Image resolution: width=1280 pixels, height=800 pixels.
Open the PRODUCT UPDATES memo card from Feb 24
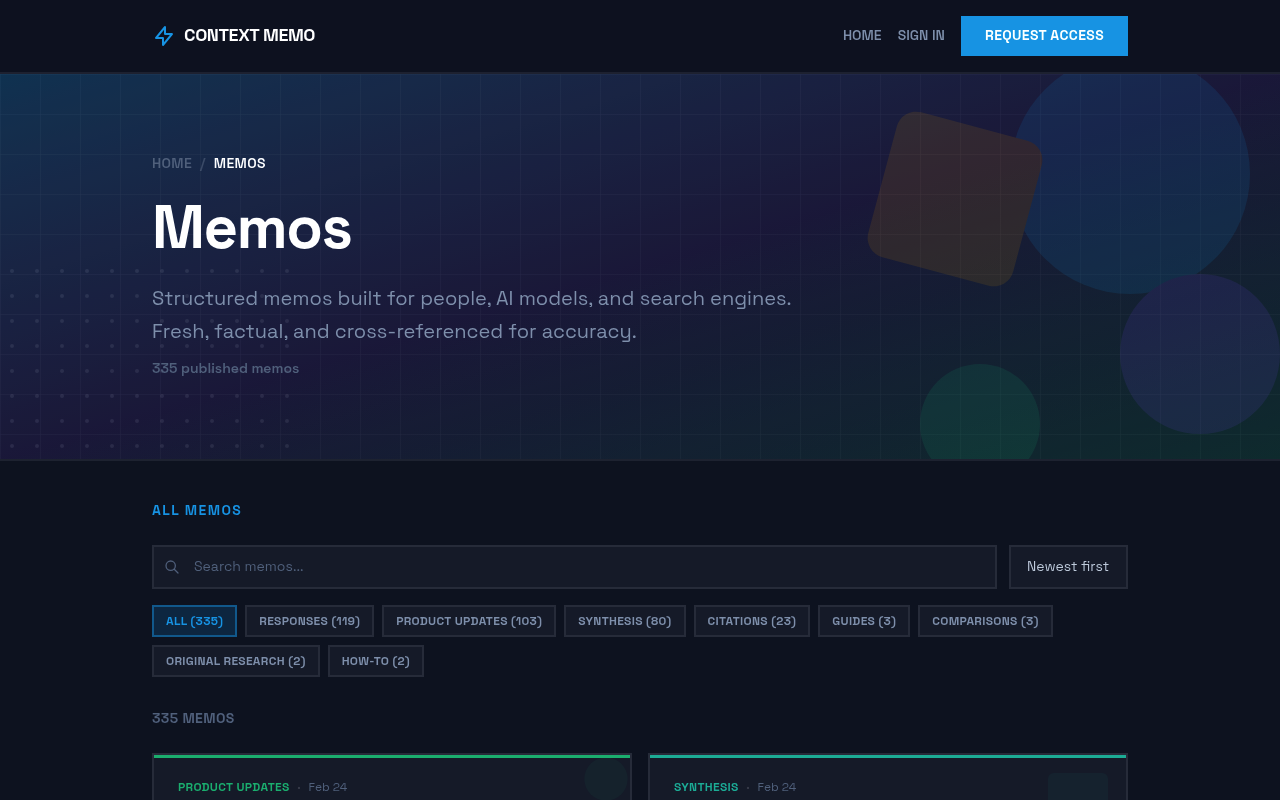391,780
